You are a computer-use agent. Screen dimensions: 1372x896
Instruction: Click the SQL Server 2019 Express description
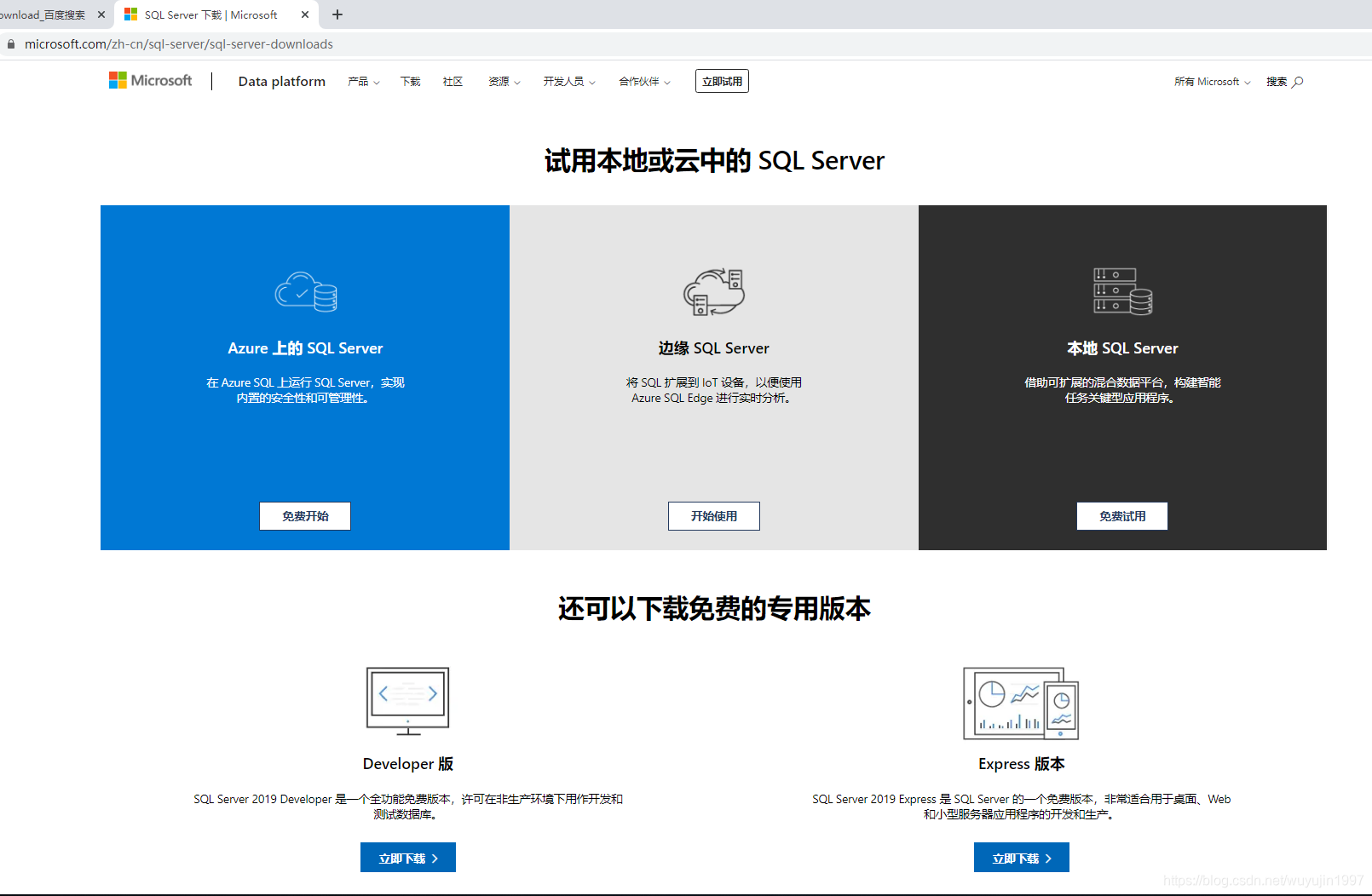coord(1022,807)
